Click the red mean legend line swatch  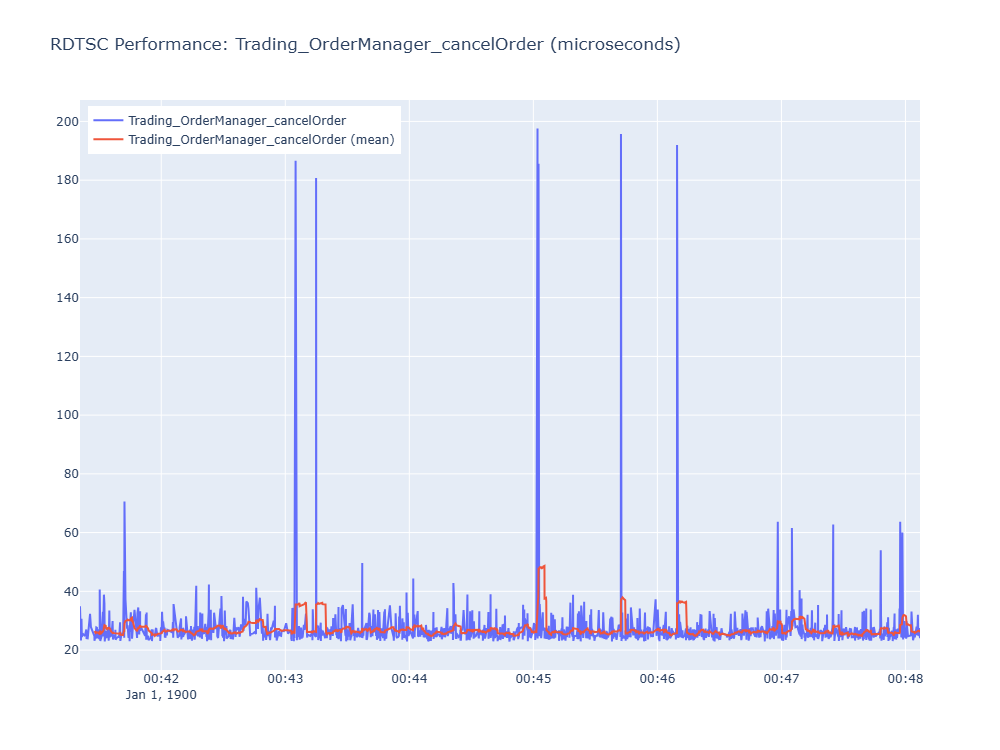click(x=108, y=140)
